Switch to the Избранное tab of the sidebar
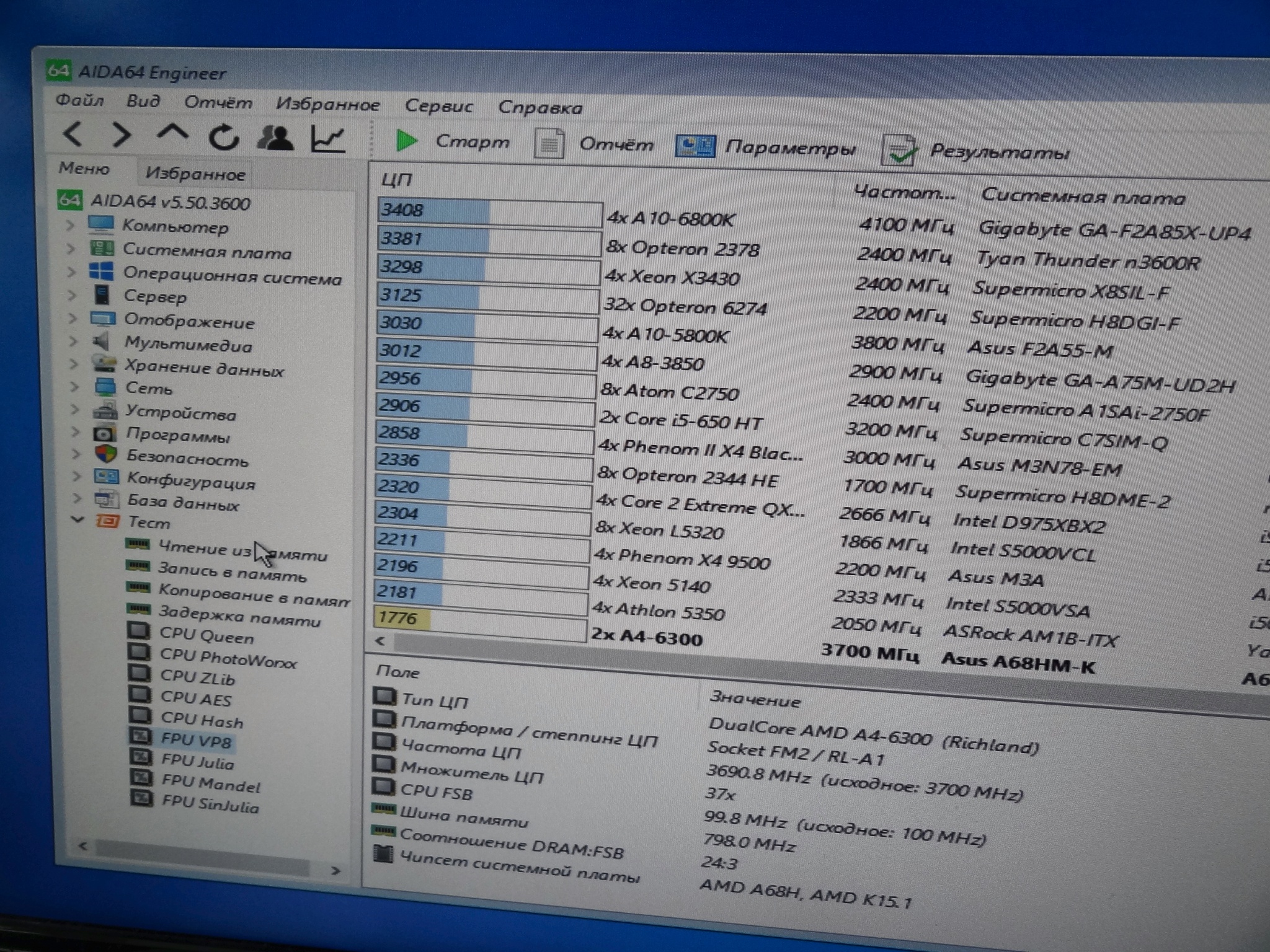Image resolution: width=1270 pixels, height=952 pixels. pos(195,174)
